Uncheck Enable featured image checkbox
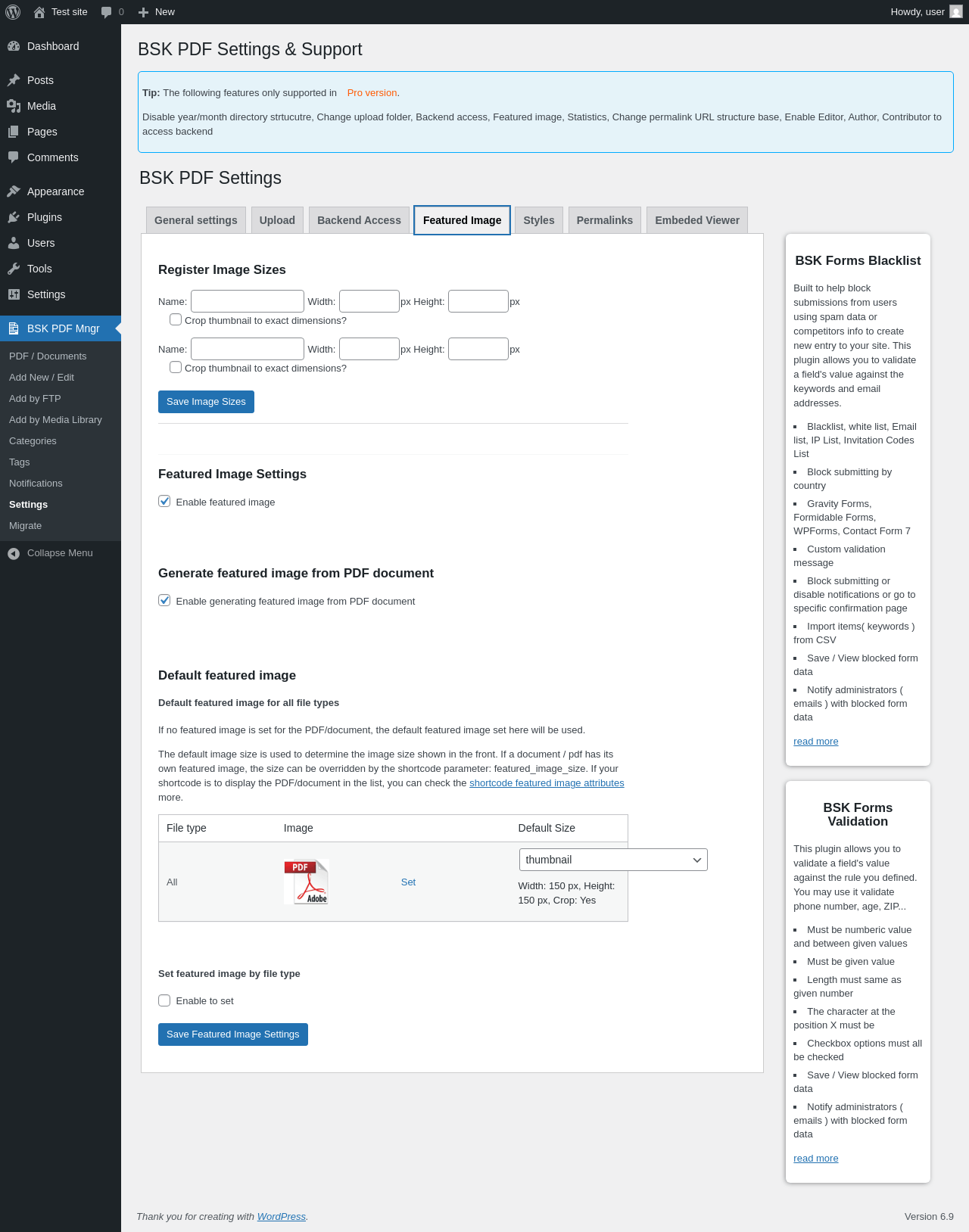This screenshot has height=1232, width=969. (164, 501)
